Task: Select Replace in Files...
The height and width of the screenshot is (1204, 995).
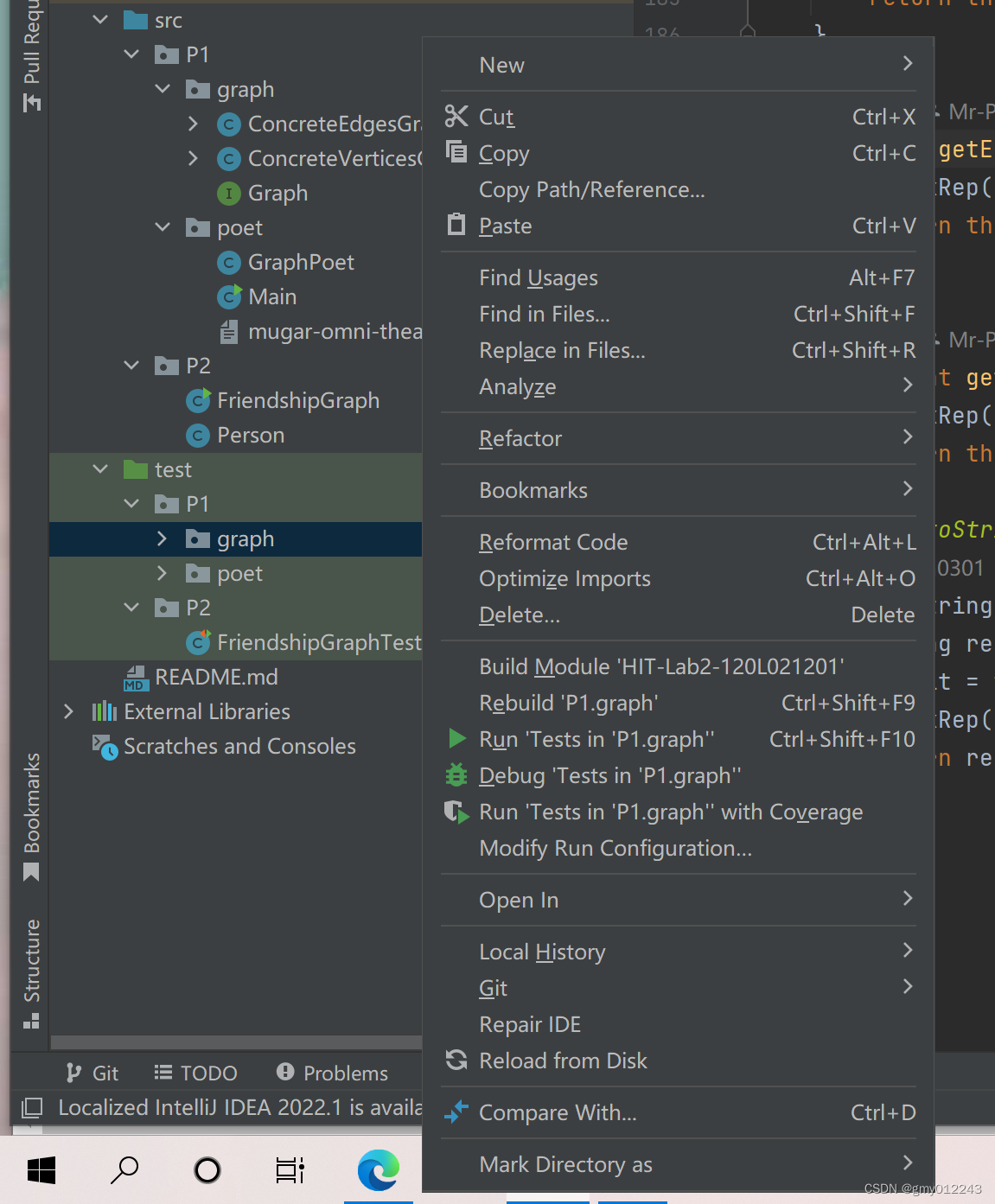Action: [x=678, y=350]
